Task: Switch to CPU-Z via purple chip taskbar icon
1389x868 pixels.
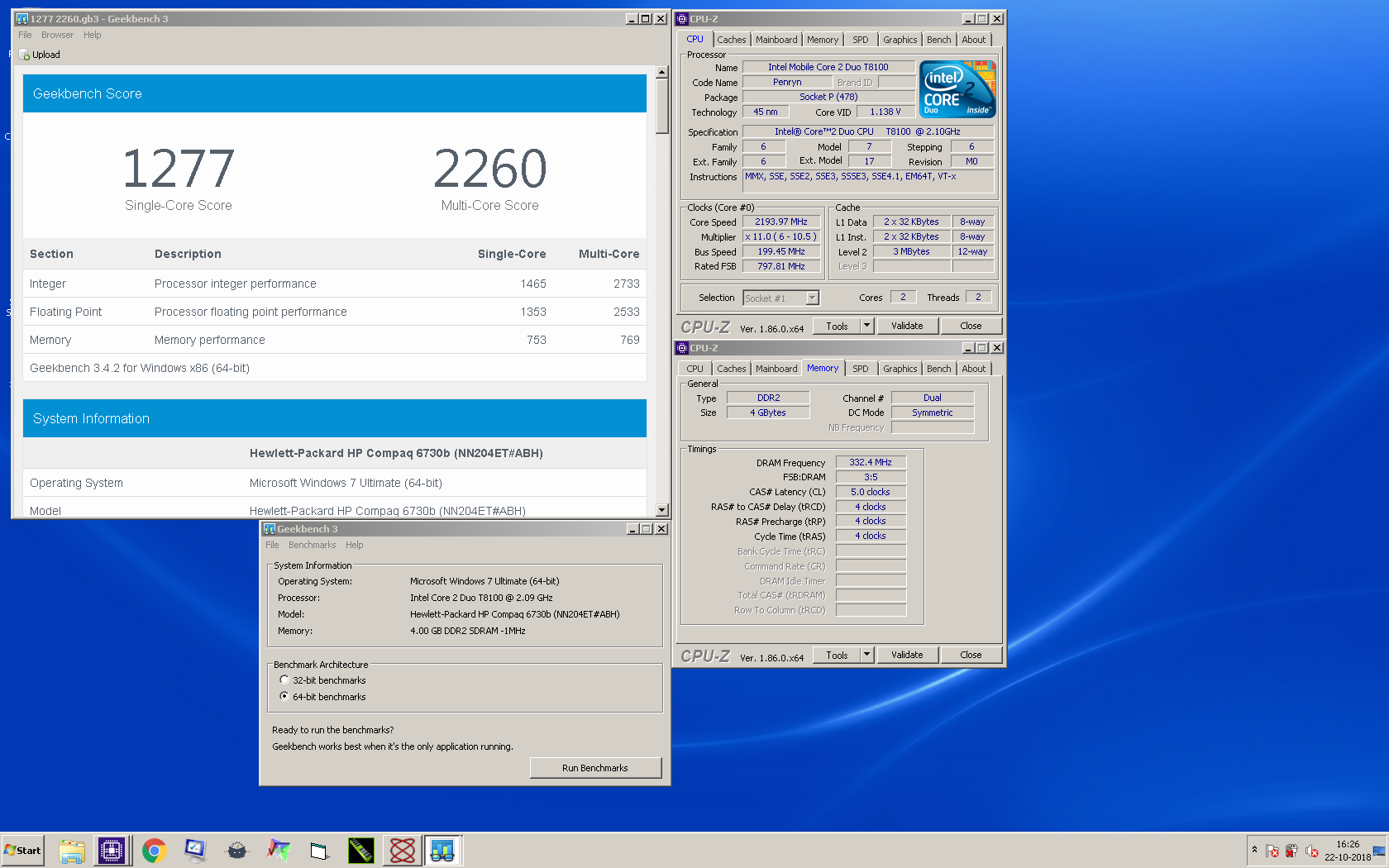Action: click(x=112, y=850)
